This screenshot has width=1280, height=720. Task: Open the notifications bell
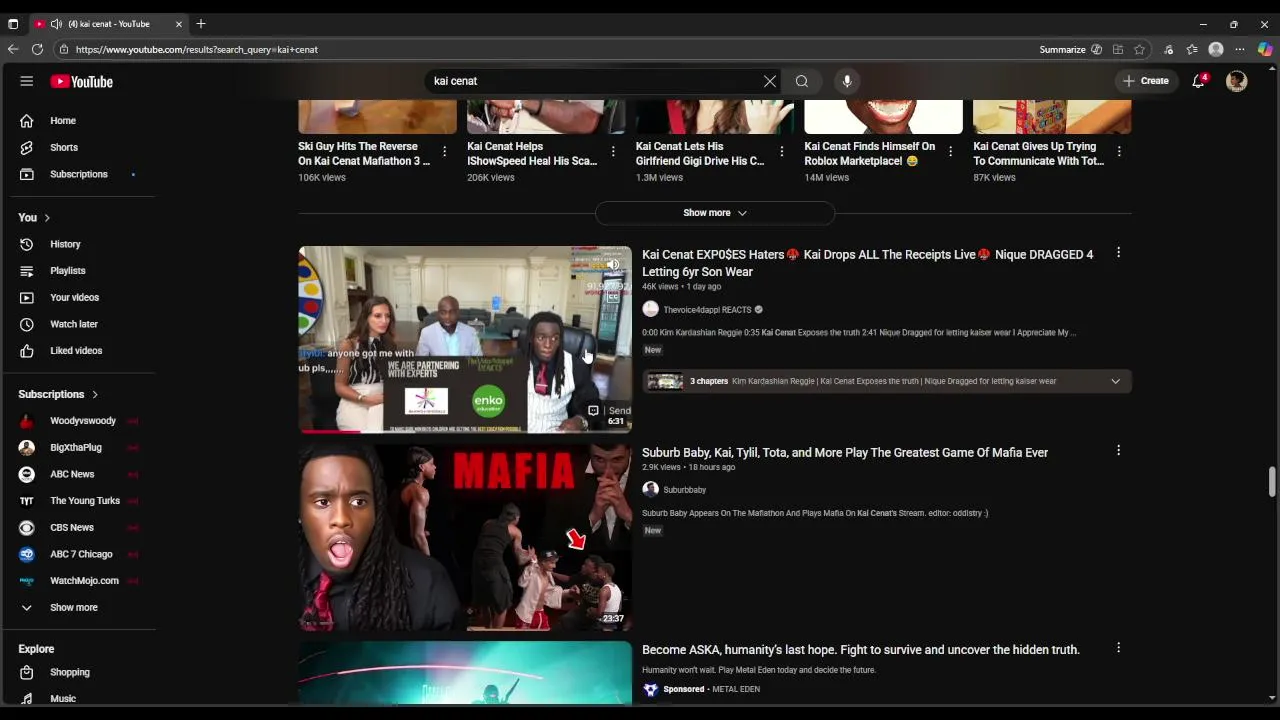(1199, 81)
